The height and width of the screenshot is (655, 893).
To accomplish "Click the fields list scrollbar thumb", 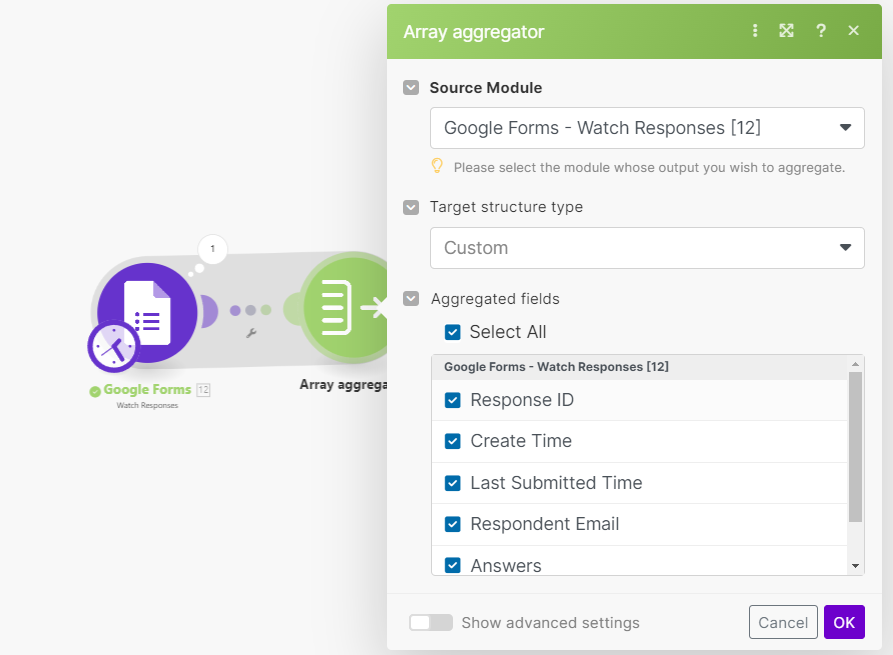I will point(855,447).
